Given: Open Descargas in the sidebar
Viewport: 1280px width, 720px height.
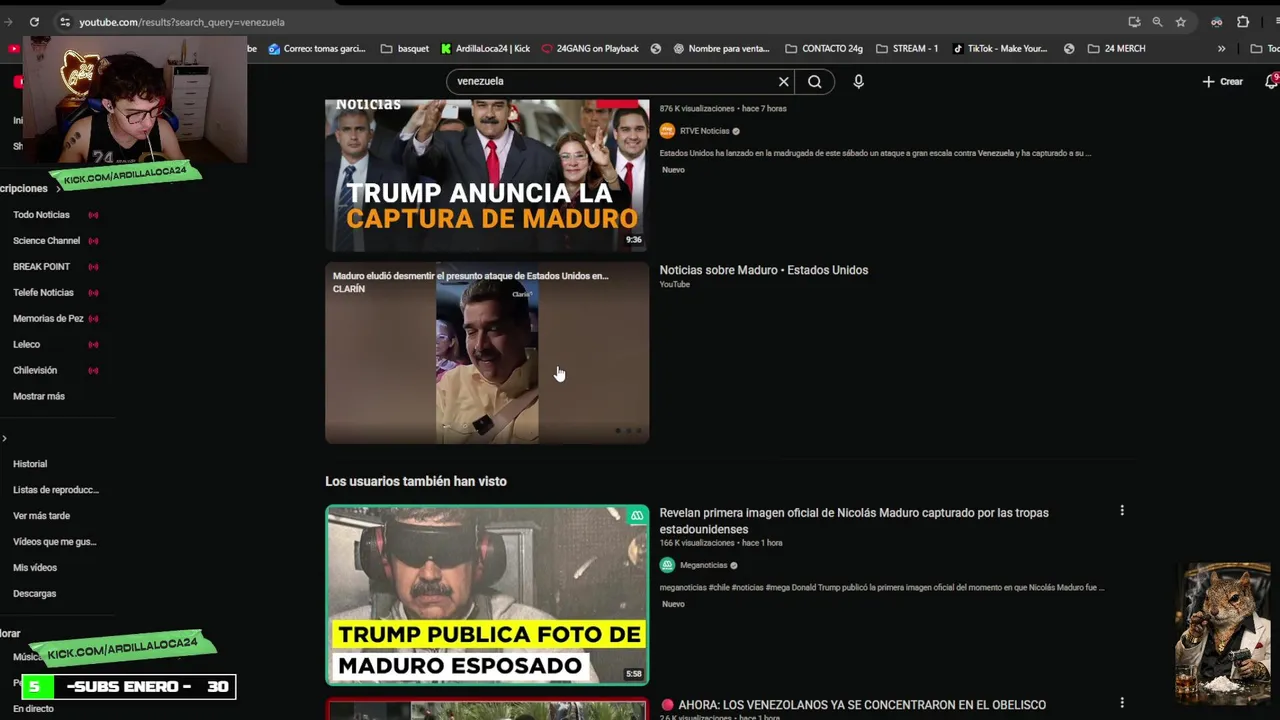Looking at the screenshot, I should [35, 594].
